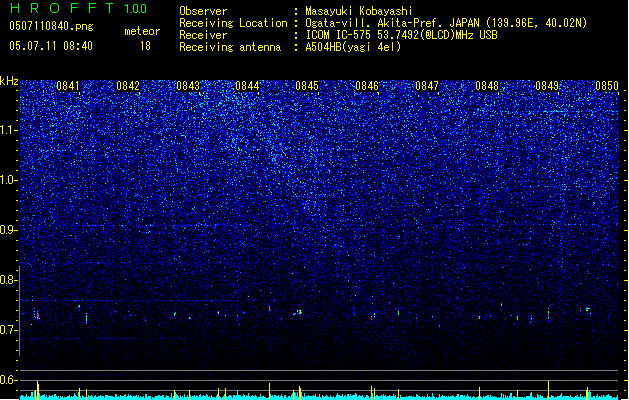Click the Receiving Location label
Screen dimensions: 629x400
(233, 23)
